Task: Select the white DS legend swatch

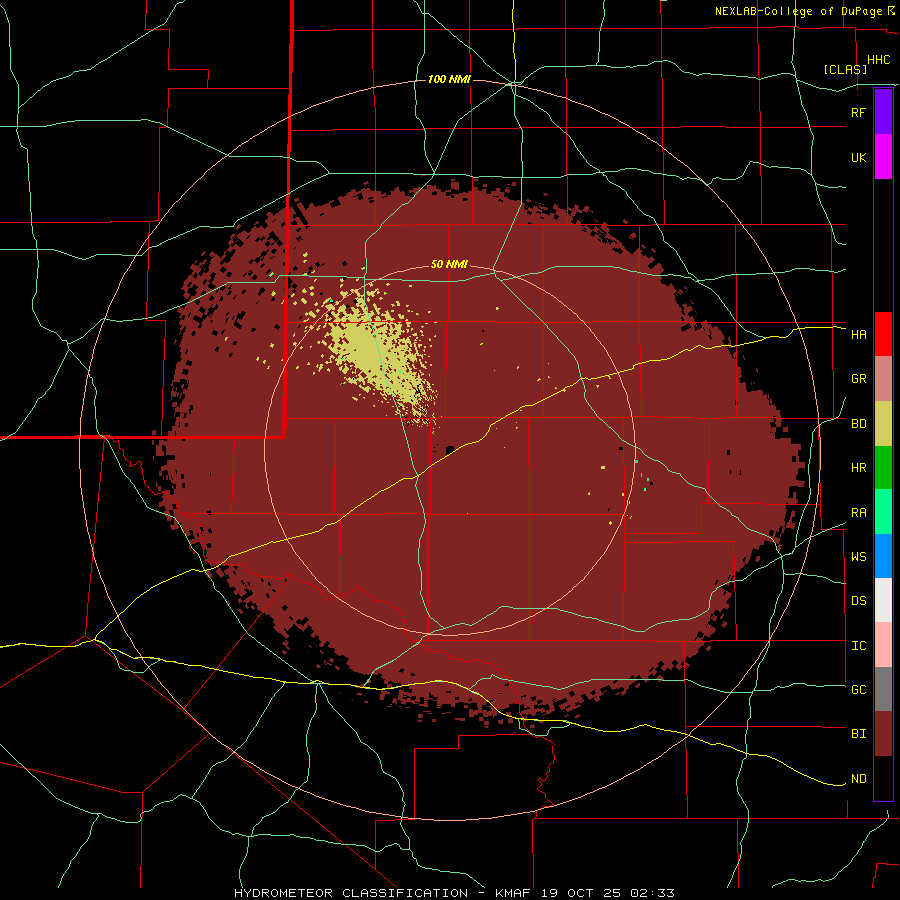Action: (x=883, y=600)
